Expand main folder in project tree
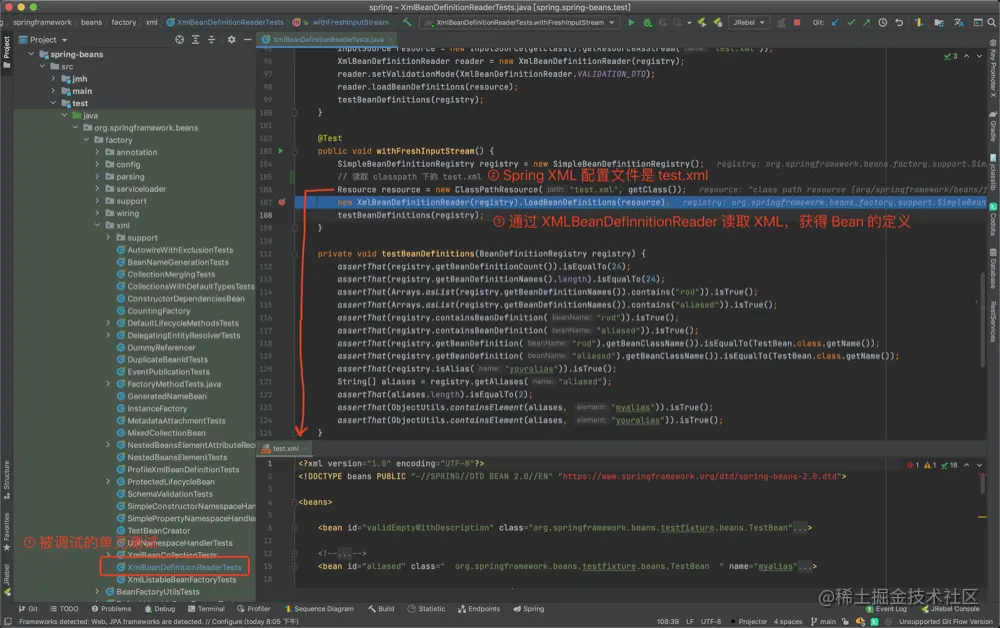This screenshot has width=1000, height=628. (54, 91)
